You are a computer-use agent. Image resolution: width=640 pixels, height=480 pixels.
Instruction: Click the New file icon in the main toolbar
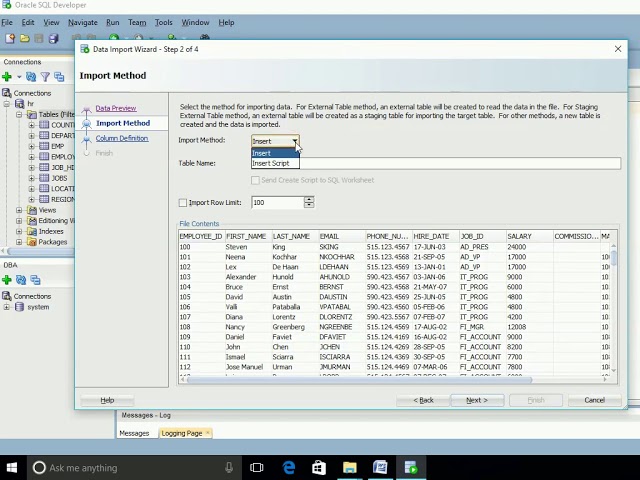pos(10,38)
